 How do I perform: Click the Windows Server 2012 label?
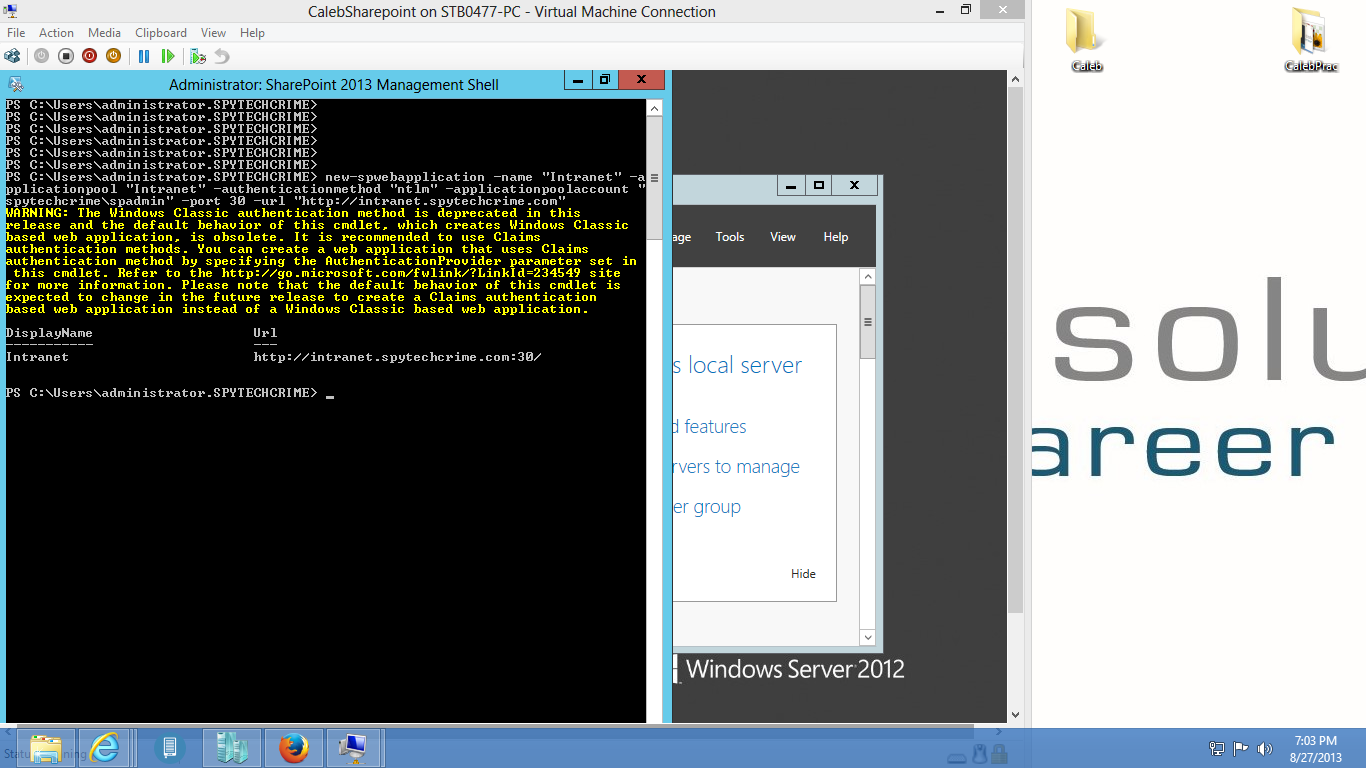795,669
